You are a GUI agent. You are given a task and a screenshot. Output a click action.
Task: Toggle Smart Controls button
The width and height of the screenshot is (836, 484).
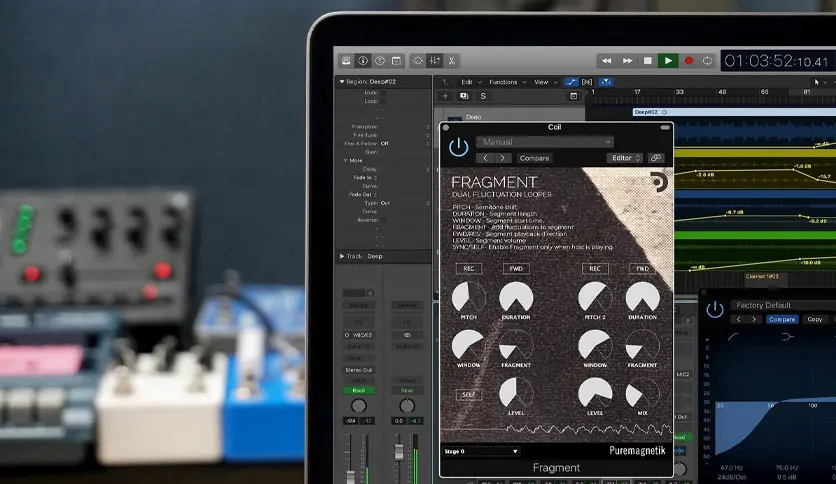click(418, 61)
